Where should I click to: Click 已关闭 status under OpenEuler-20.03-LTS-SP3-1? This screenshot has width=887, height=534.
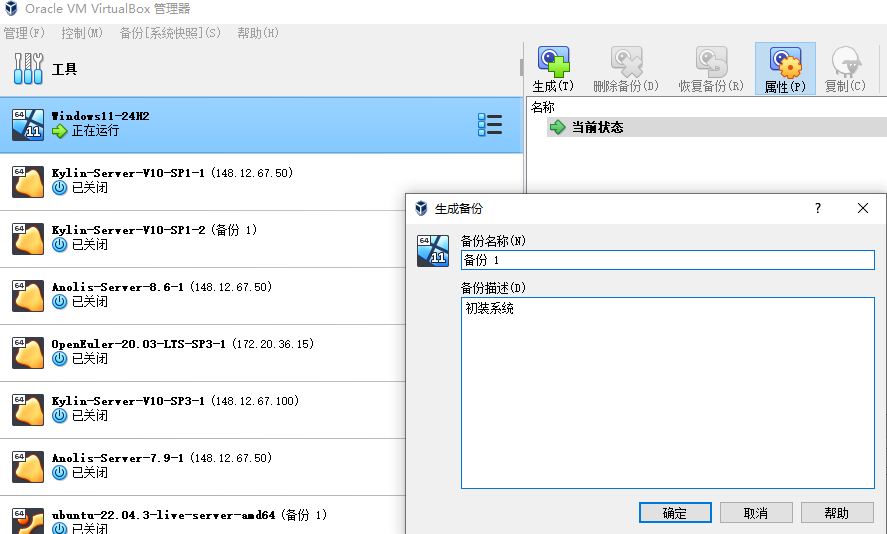90,359
